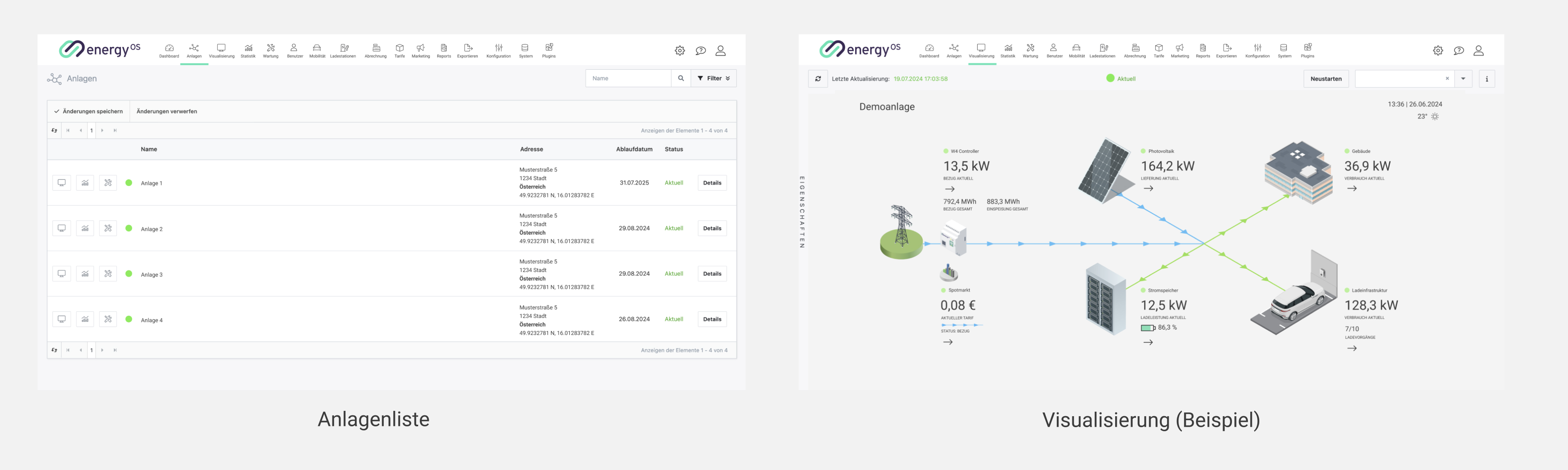This screenshot has width=1568, height=470.
Task: Click the magnifier search icon beside Name field
Action: (681, 78)
